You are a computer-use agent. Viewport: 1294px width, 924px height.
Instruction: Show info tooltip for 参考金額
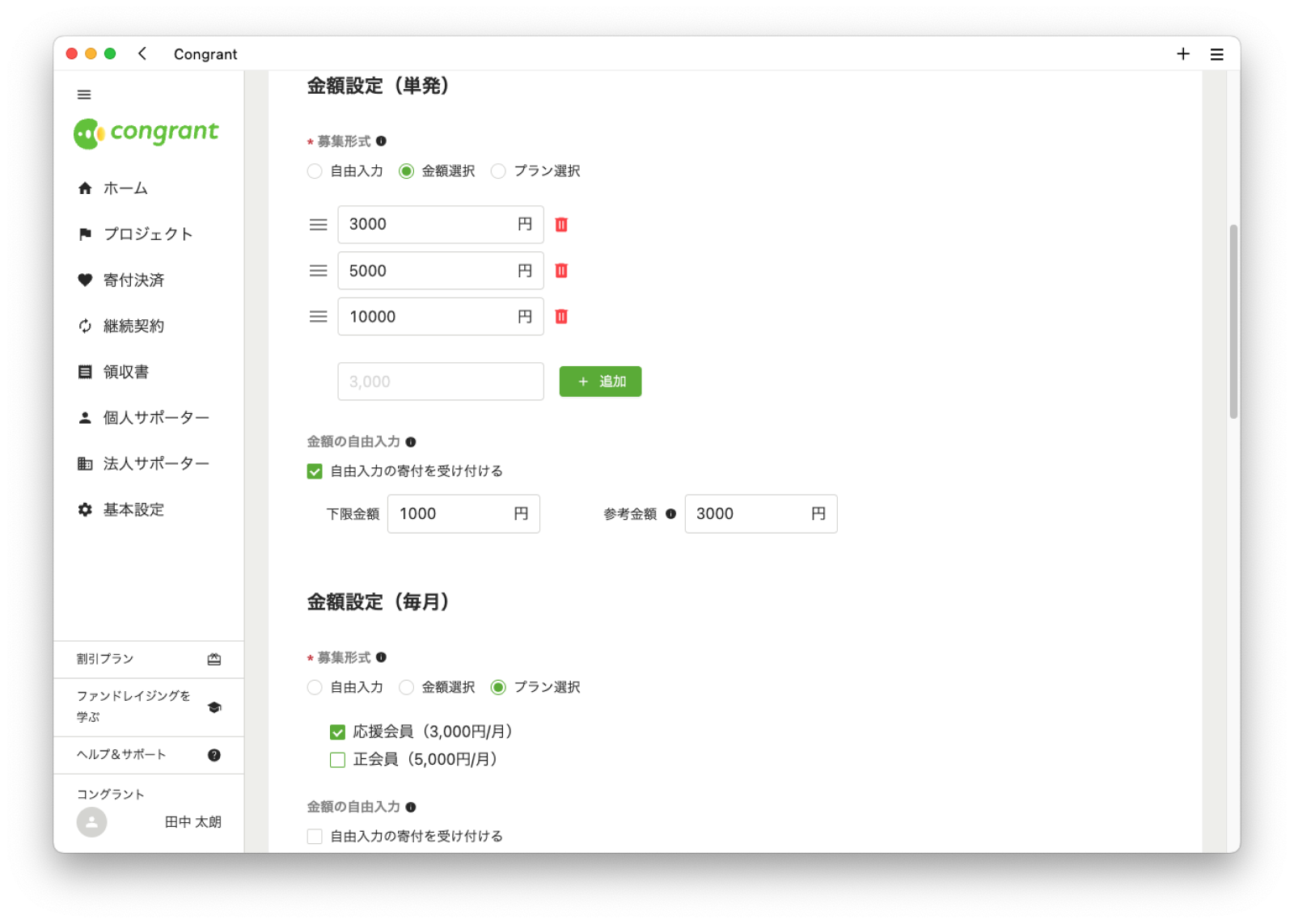(x=670, y=514)
